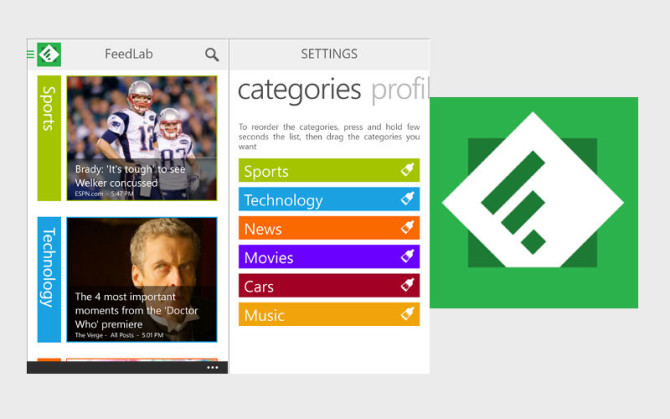Select the Movies category row
The image size is (670, 419).
(x=329, y=257)
